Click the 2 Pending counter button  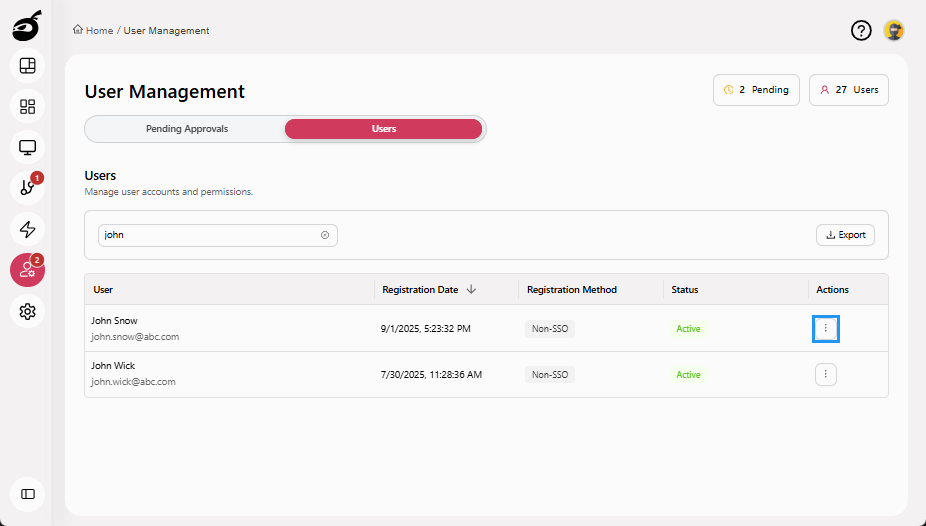757,90
